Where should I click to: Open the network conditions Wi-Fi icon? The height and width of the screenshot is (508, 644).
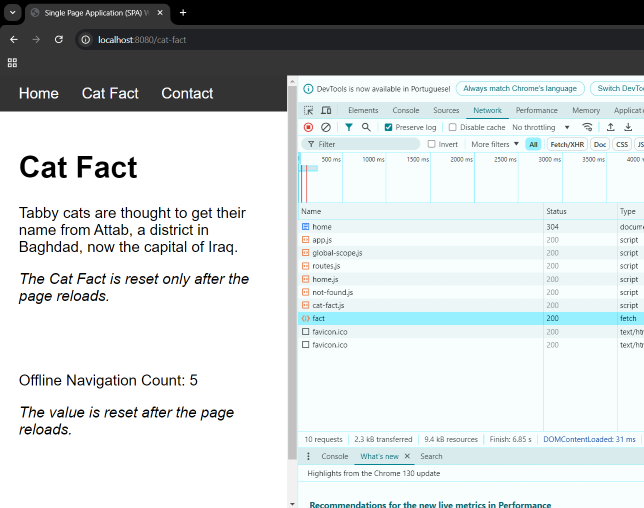point(587,127)
